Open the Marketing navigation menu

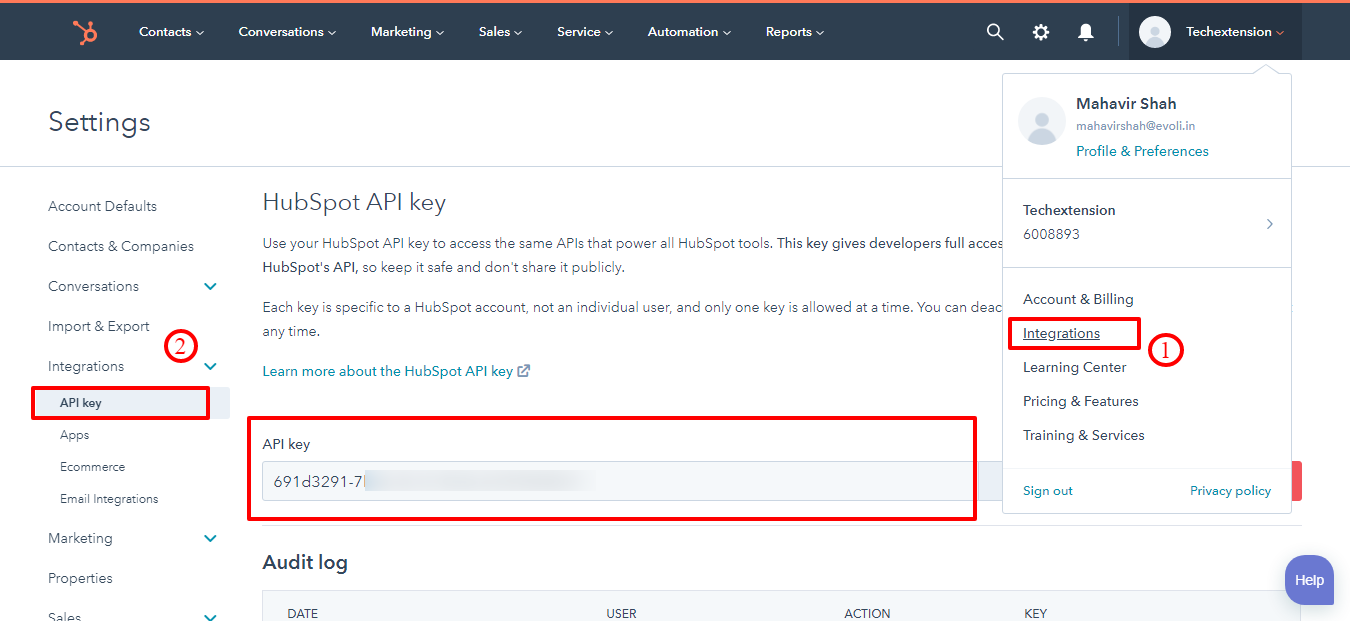pos(407,32)
